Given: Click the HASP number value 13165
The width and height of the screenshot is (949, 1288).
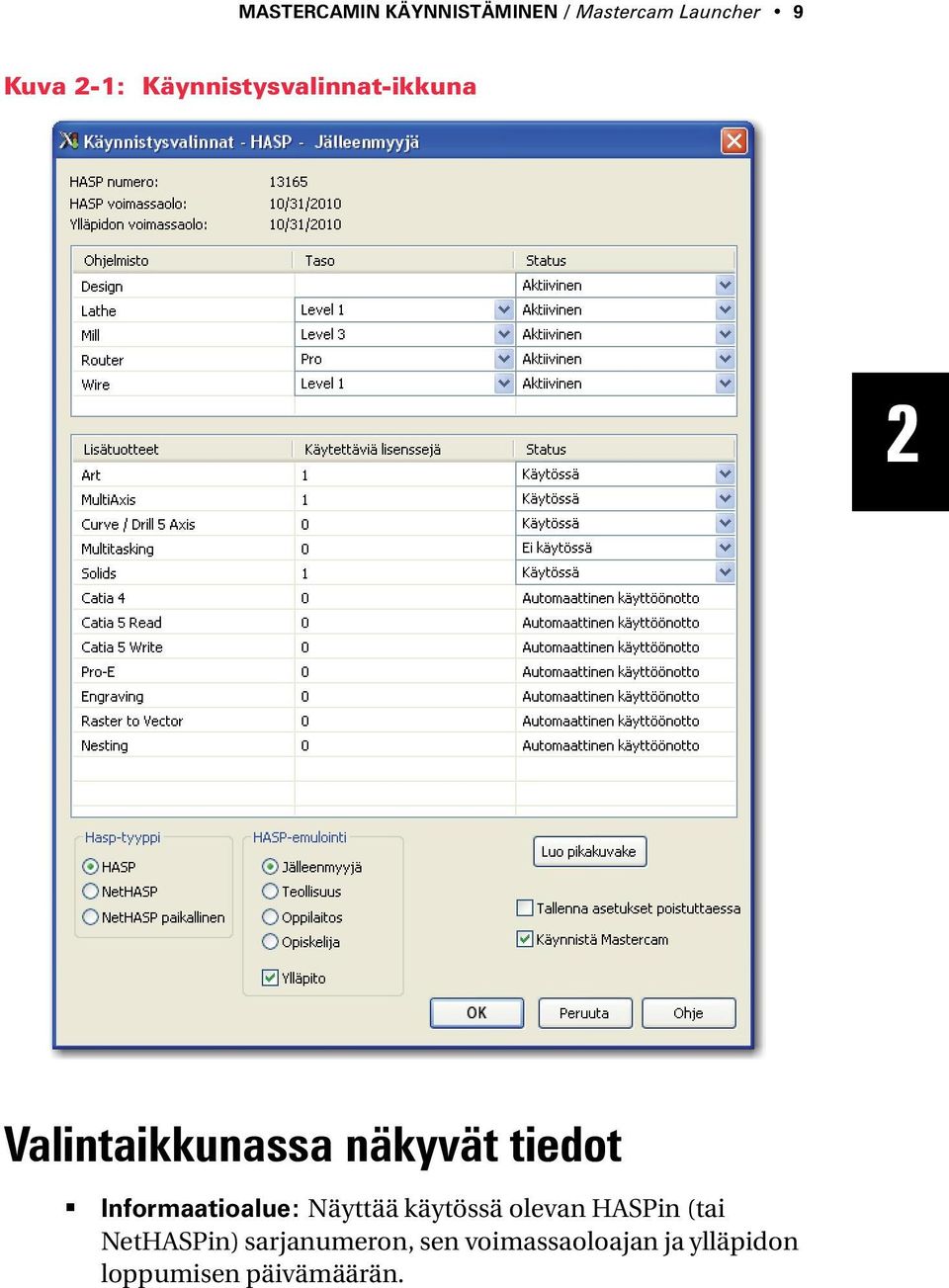Looking at the screenshot, I should [x=288, y=182].
